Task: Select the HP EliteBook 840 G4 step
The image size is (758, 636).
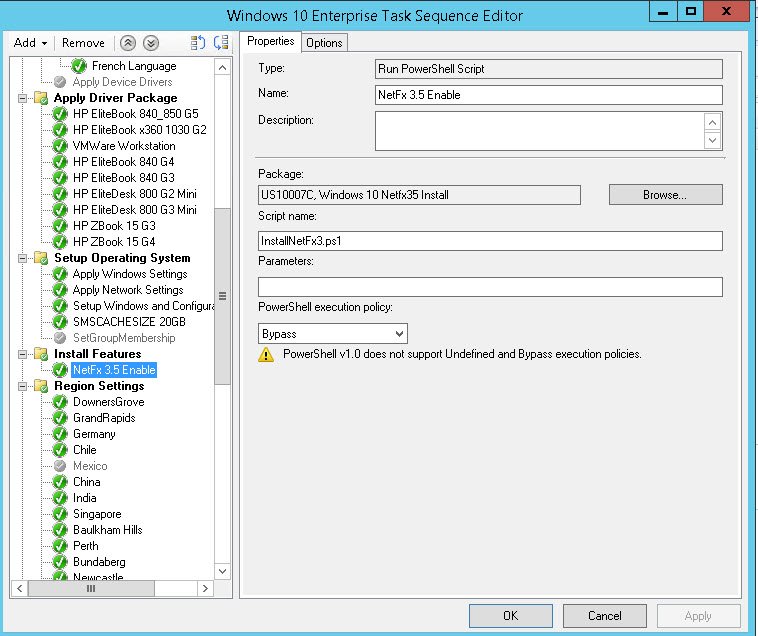Action: pyautogui.click(x=124, y=162)
